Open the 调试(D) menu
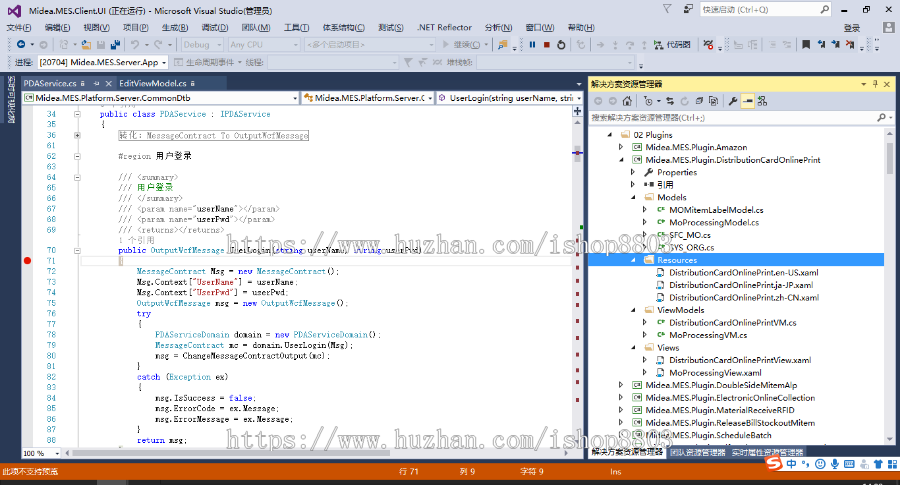Image resolution: width=900 pixels, height=485 pixels. click(214, 28)
